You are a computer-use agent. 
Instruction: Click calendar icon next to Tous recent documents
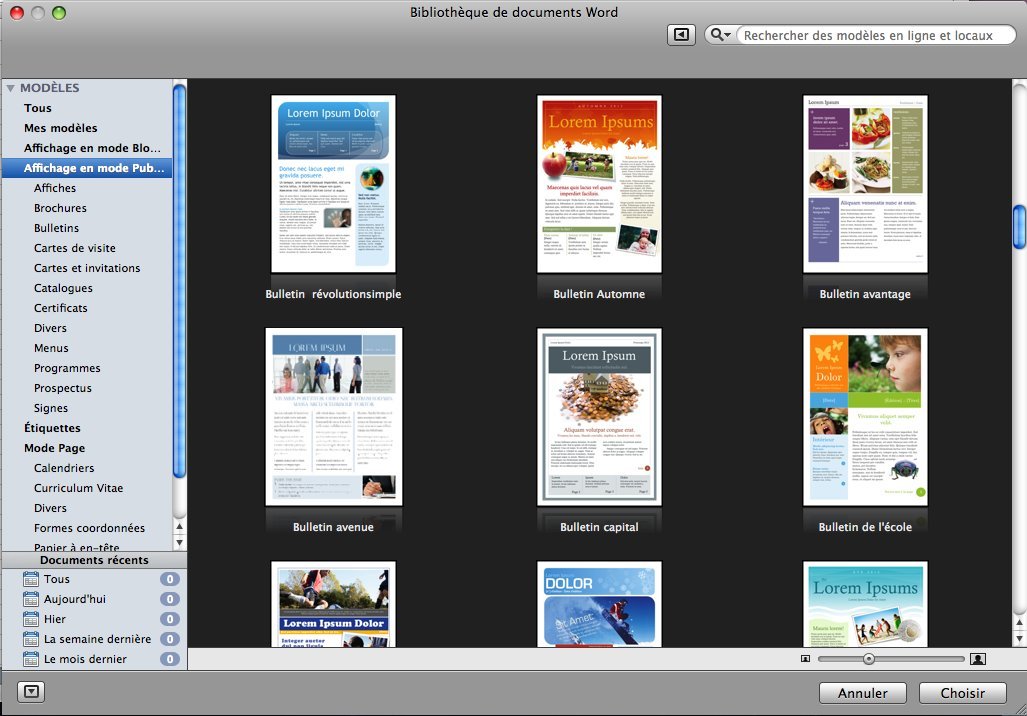pos(31,579)
